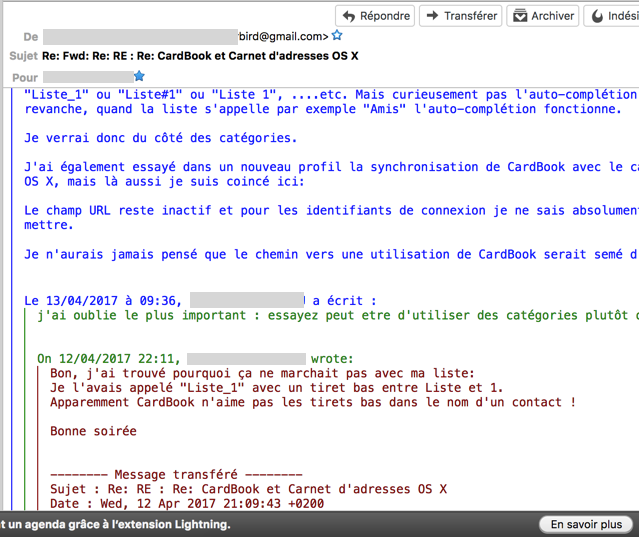Open En savoir plus about Lightning
Screen dimensions: 639x537
point(586,524)
